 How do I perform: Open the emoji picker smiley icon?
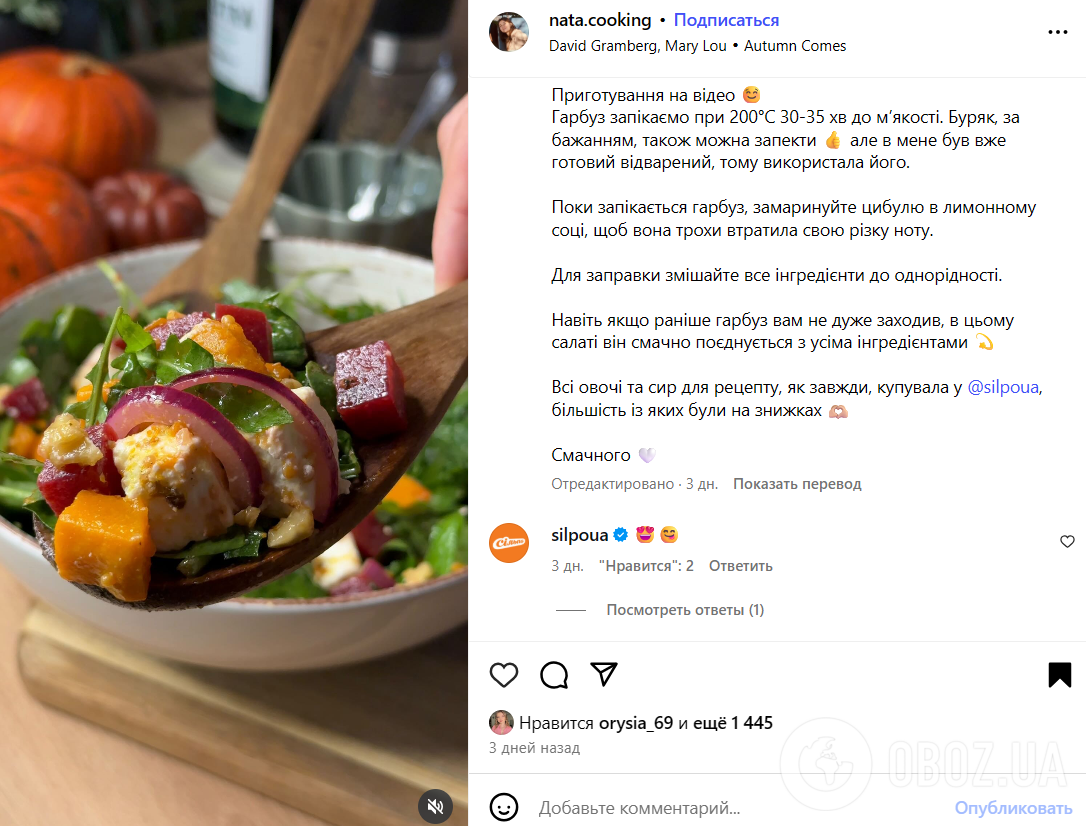[504, 807]
